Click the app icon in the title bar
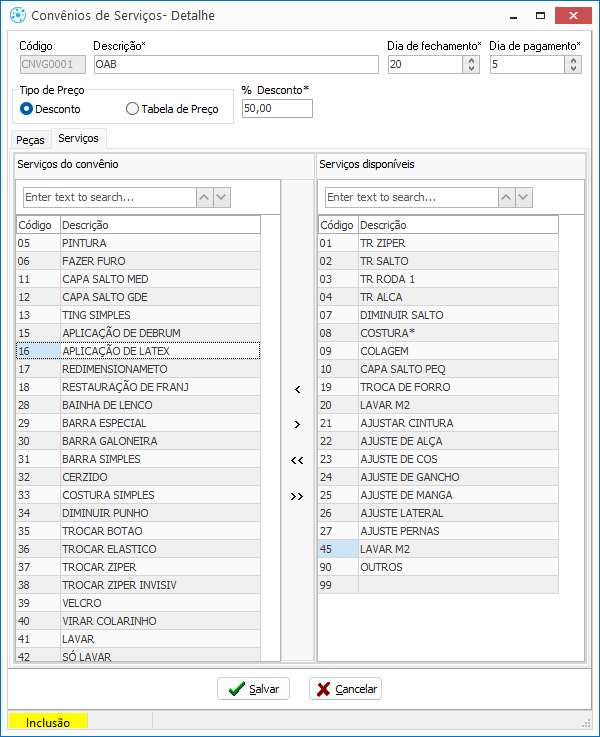Screen dimensions: 600x737 (18, 15)
